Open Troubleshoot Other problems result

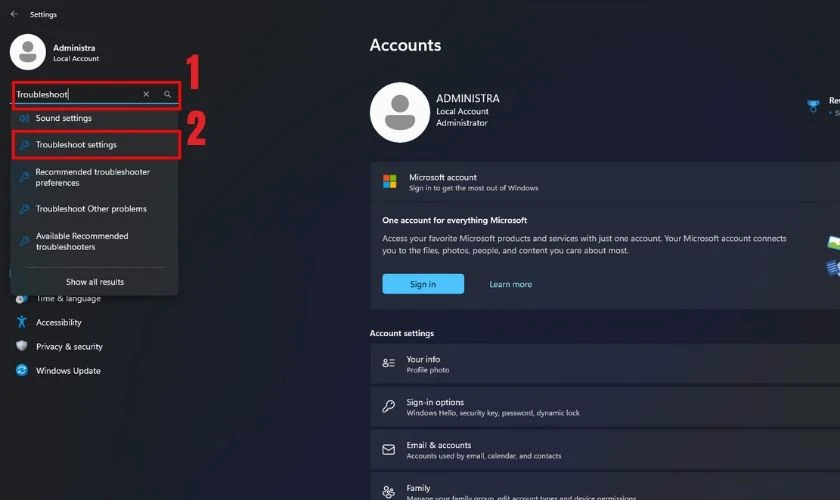click(x=95, y=209)
